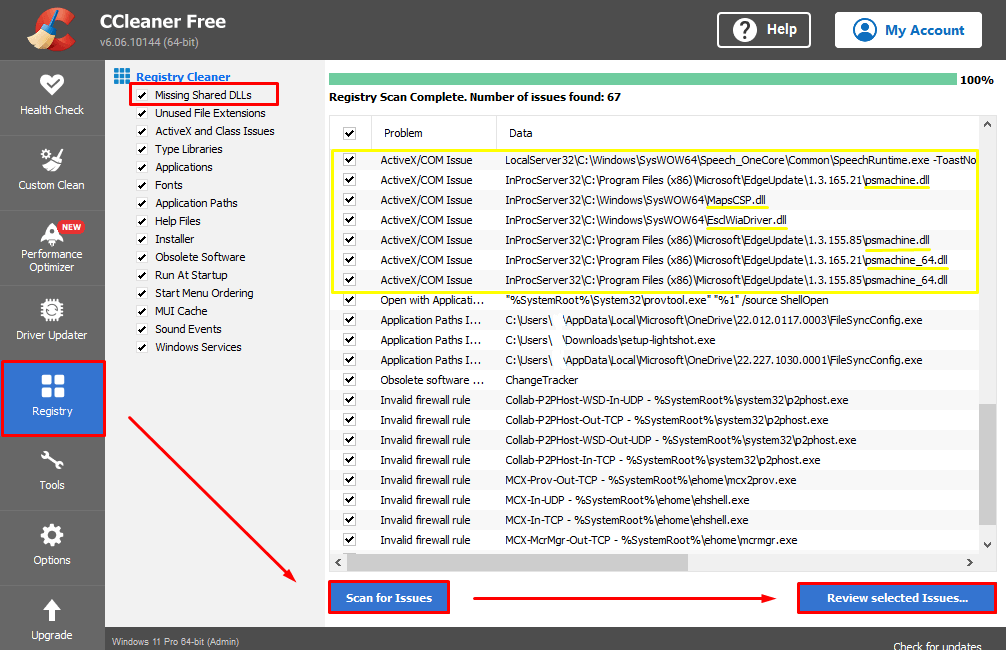
Task: Click the Windows 11 Pro 64-bit status text
Action: (175, 642)
